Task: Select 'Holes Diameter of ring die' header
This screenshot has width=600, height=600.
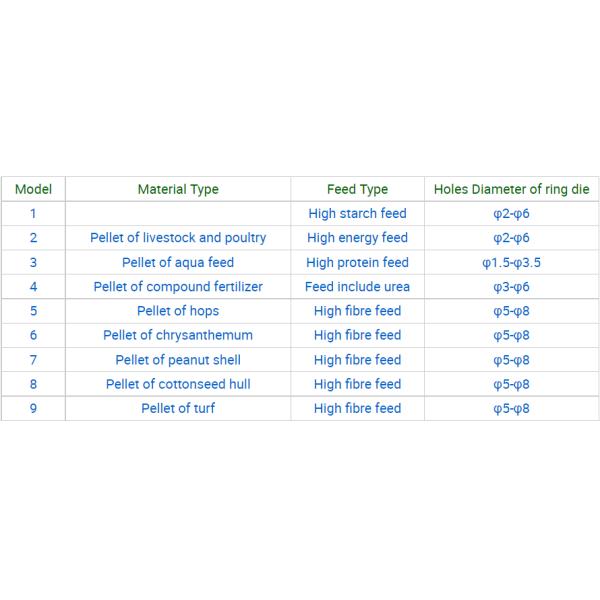Action: pyautogui.click(x=511, y=189)
